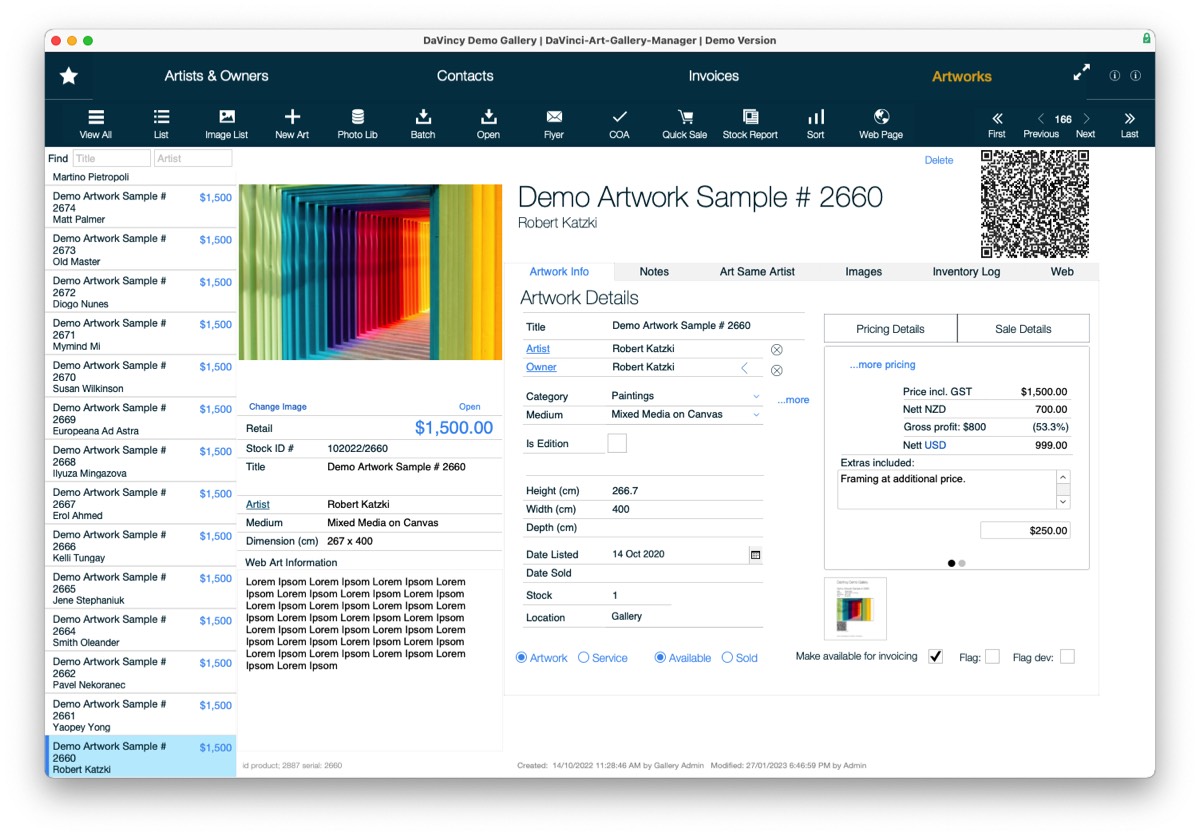
Task: Switch to the Inventory Log tab
Action: (964, 271)
